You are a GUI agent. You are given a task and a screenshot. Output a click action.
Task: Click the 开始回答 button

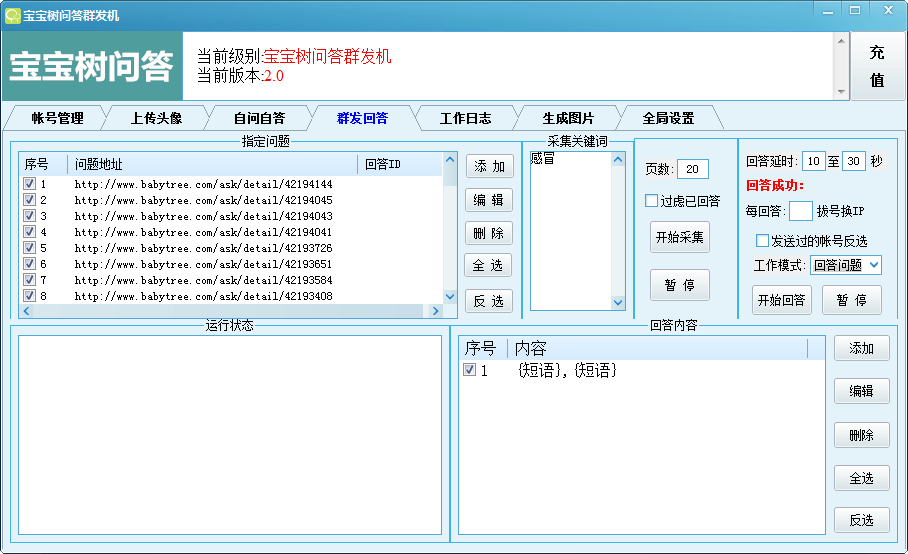pyautogui.click(x=782, y=300)
